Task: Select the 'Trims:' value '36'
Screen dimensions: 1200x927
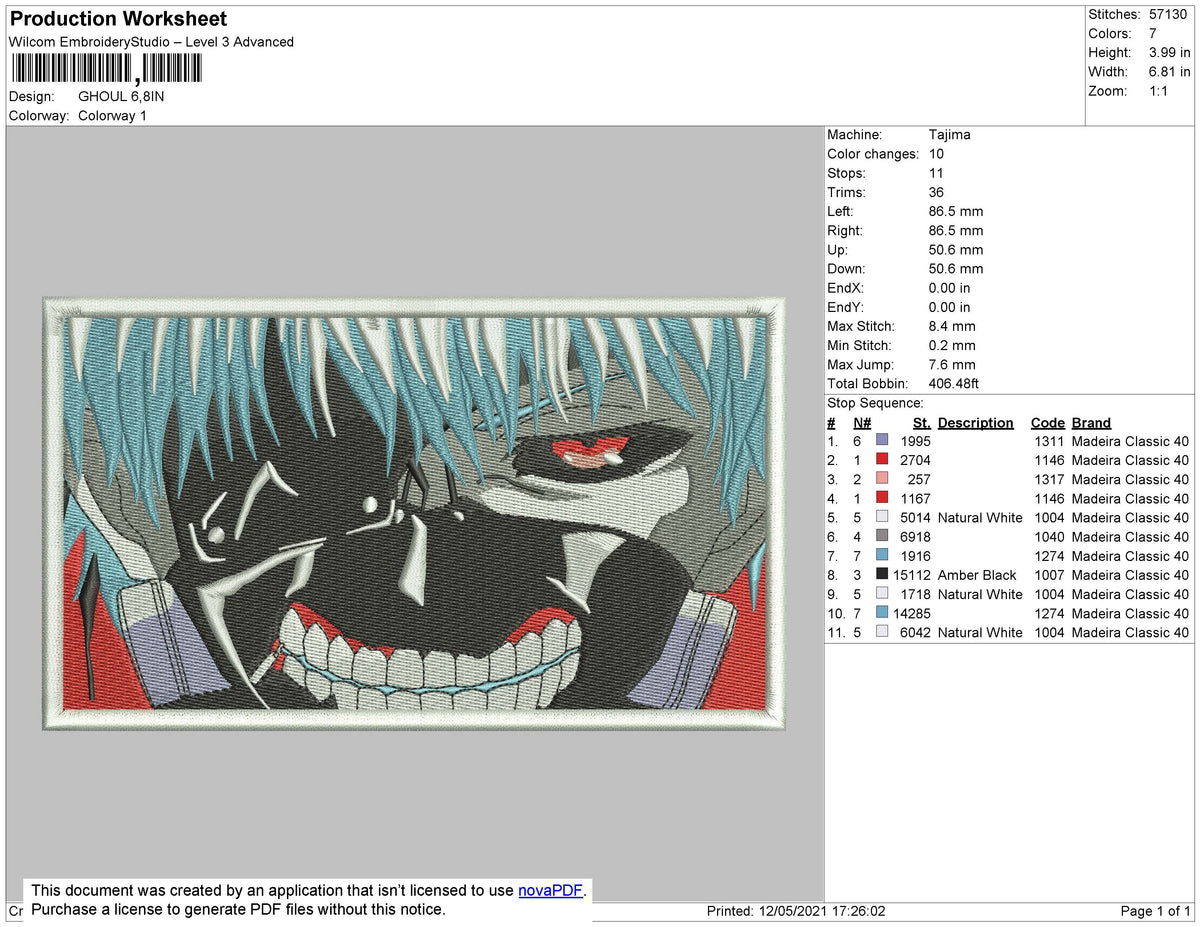Action: (937, 193)
